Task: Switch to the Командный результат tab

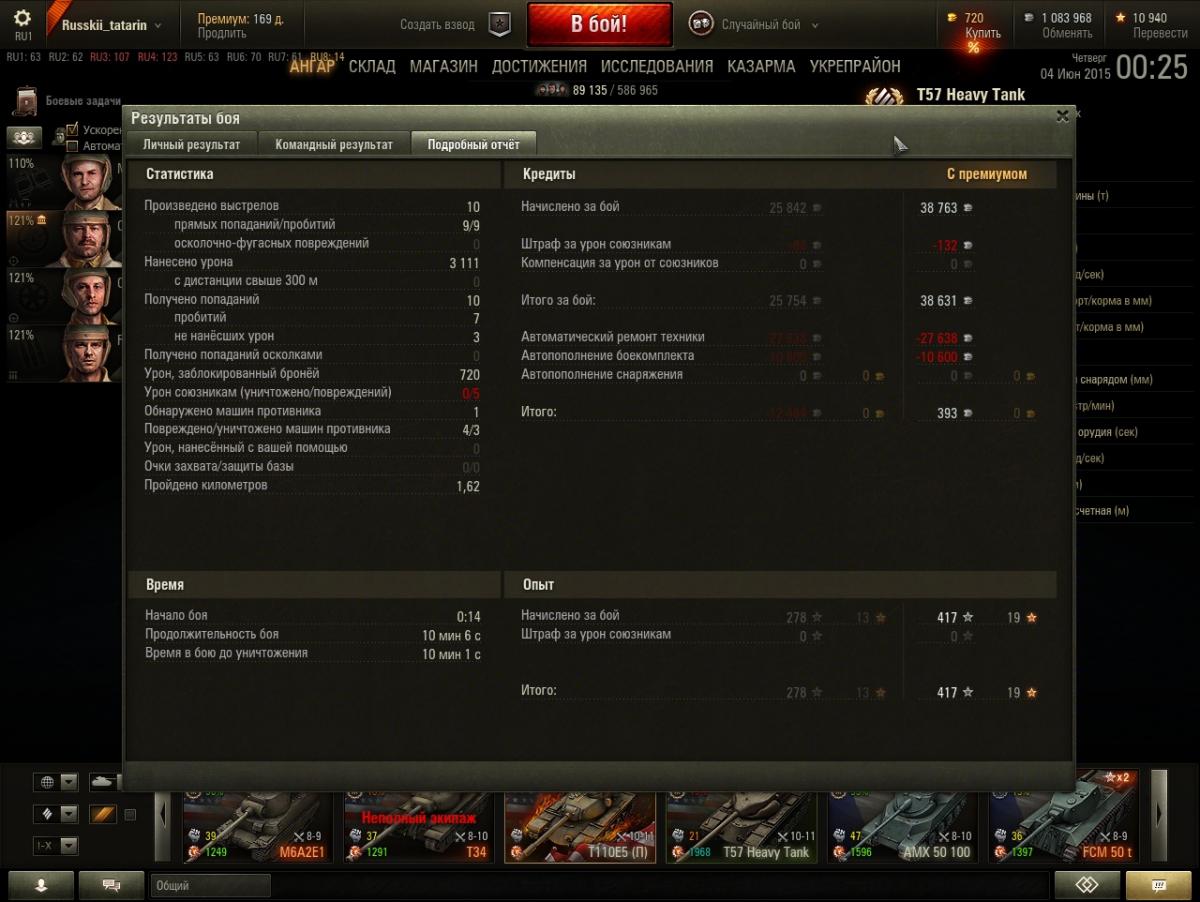Action: (x=334, y=144)
